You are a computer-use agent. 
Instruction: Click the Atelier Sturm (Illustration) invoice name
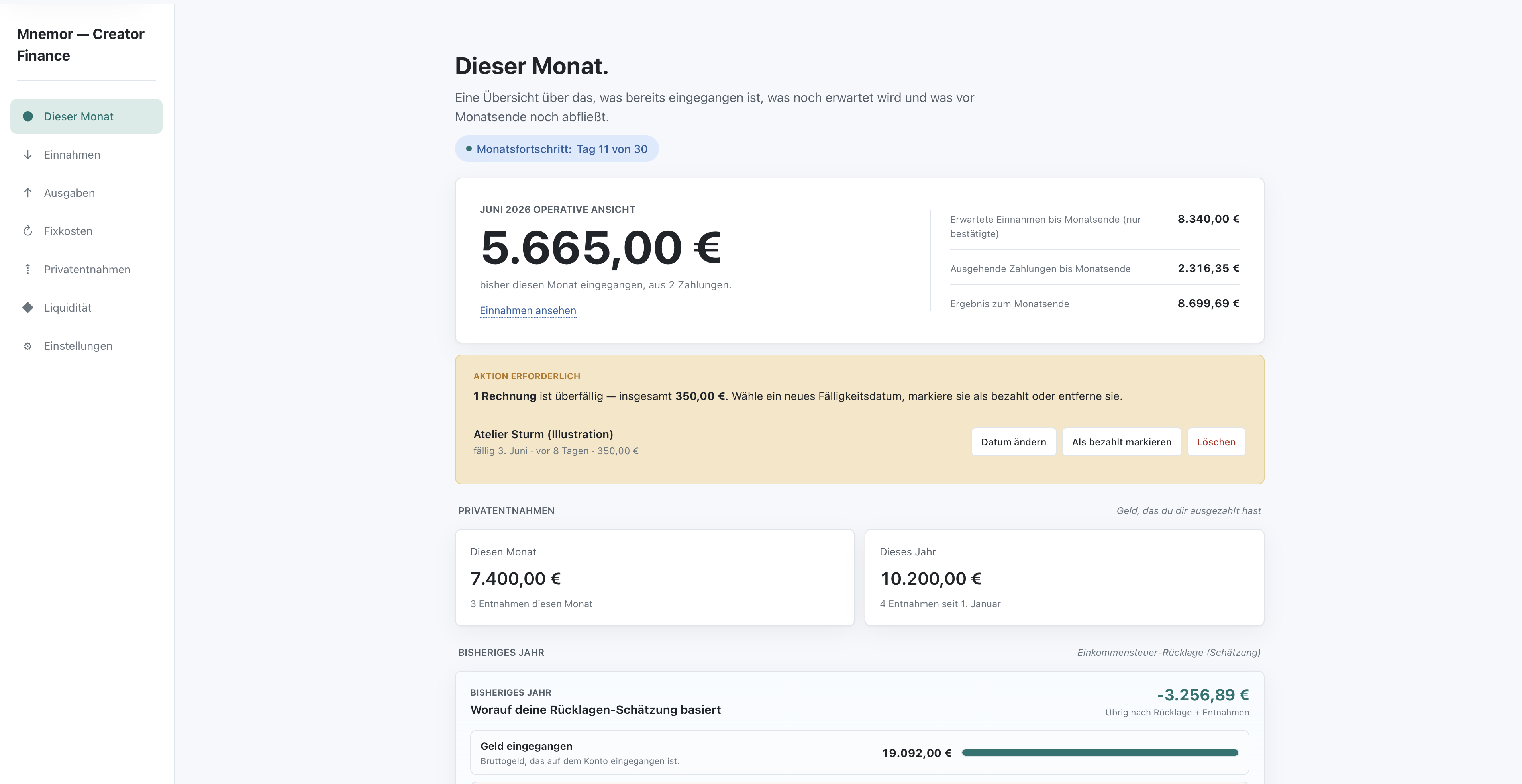[x=543, y=434]
